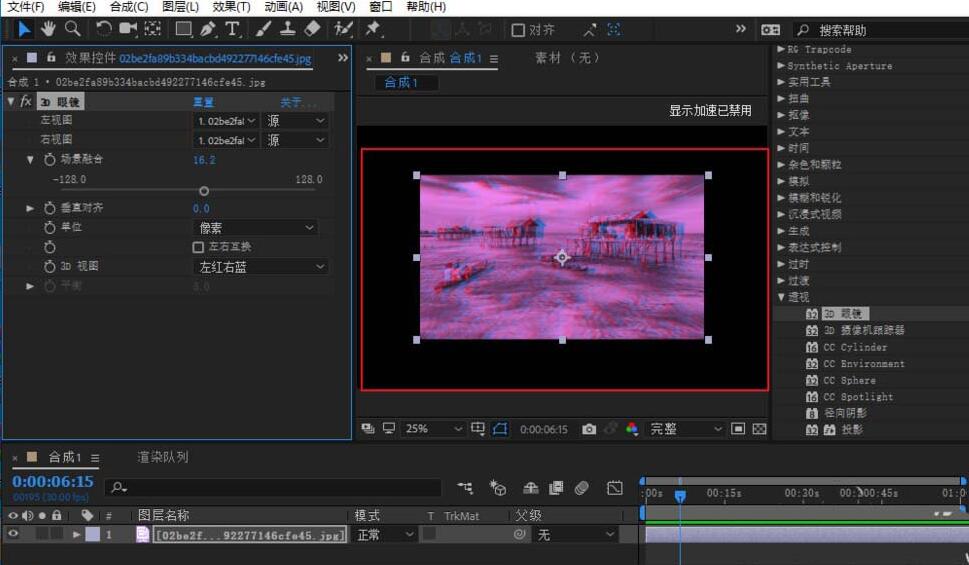Select the Puppet Pin tool

point(373,28)
